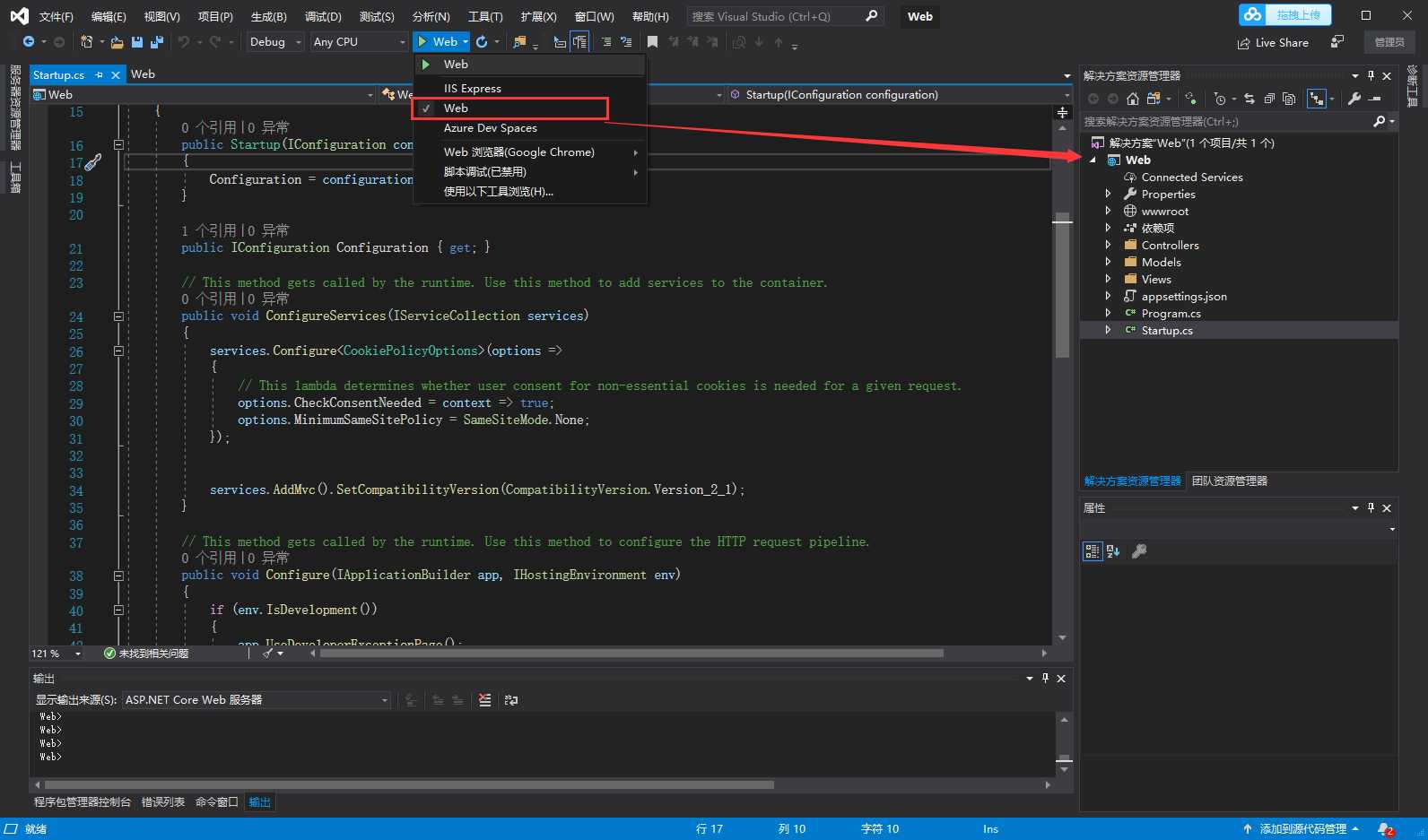Click the Save All icon

tap(157, 41)
